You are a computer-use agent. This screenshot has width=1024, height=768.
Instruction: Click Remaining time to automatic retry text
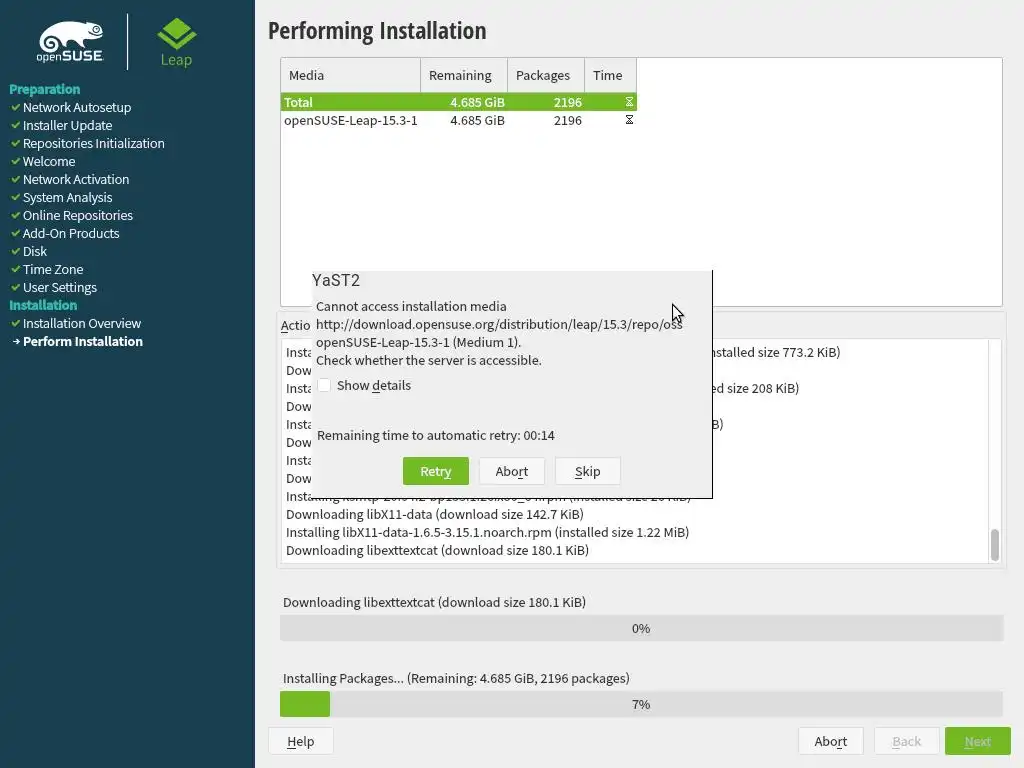[436, 435]
